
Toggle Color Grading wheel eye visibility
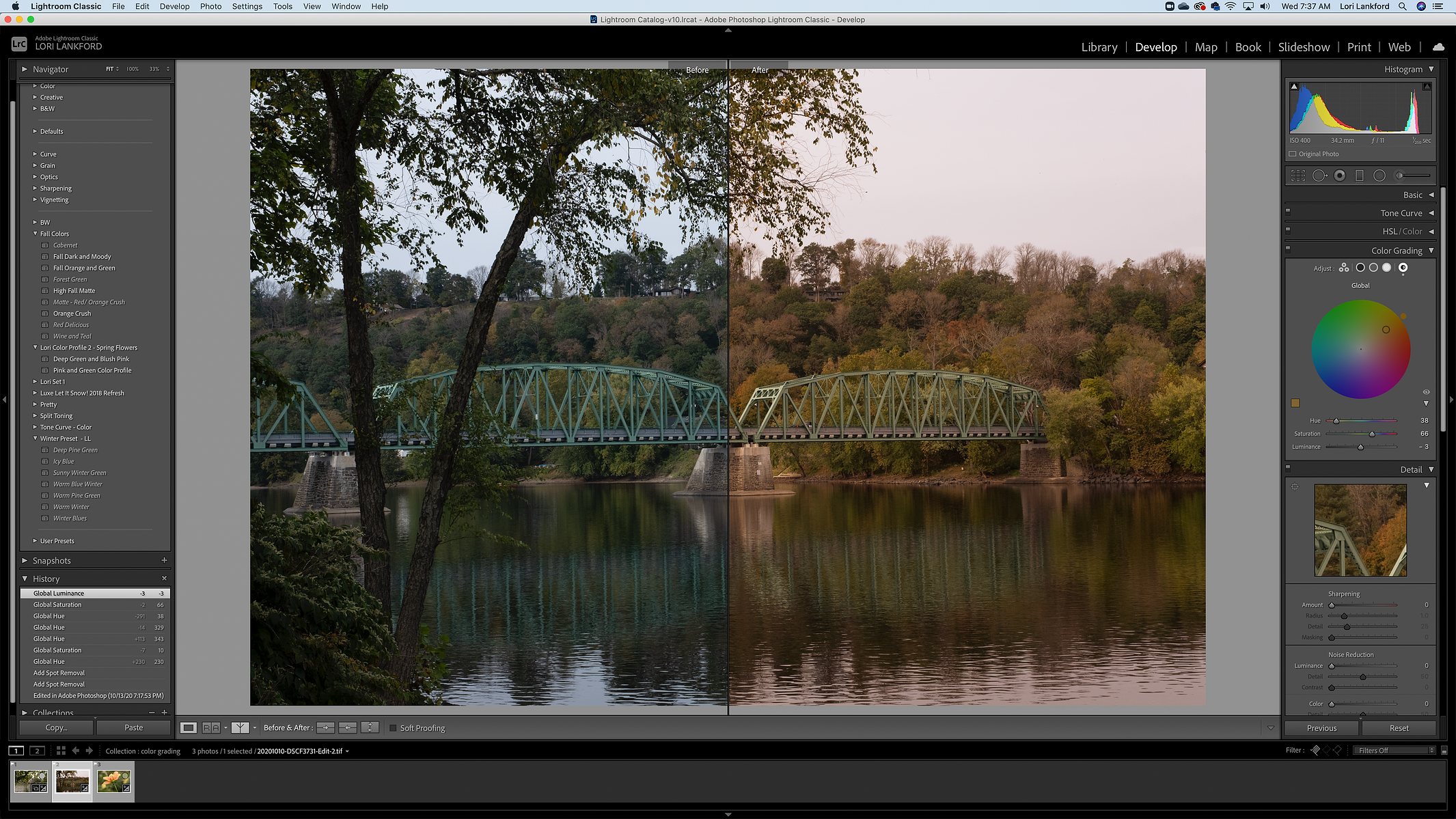pyautogui.click(x=1426, y=392)
